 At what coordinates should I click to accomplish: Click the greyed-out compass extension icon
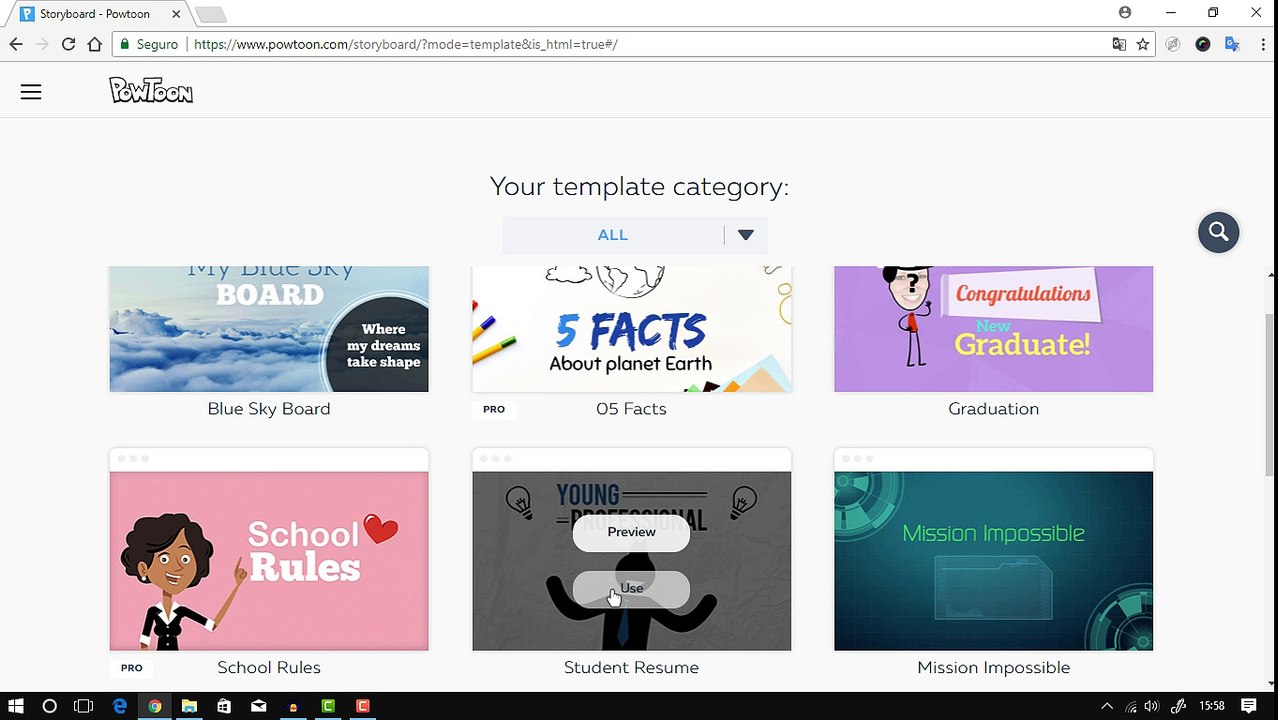click(x=1173, y=44)
